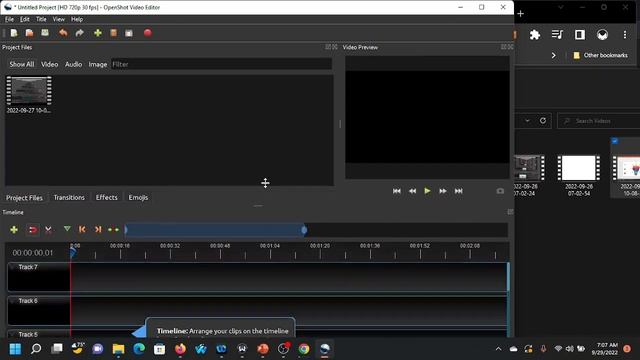This screenshot has width=640, height=360.
Task: Open the View menu
Action: tap(58, 19)
